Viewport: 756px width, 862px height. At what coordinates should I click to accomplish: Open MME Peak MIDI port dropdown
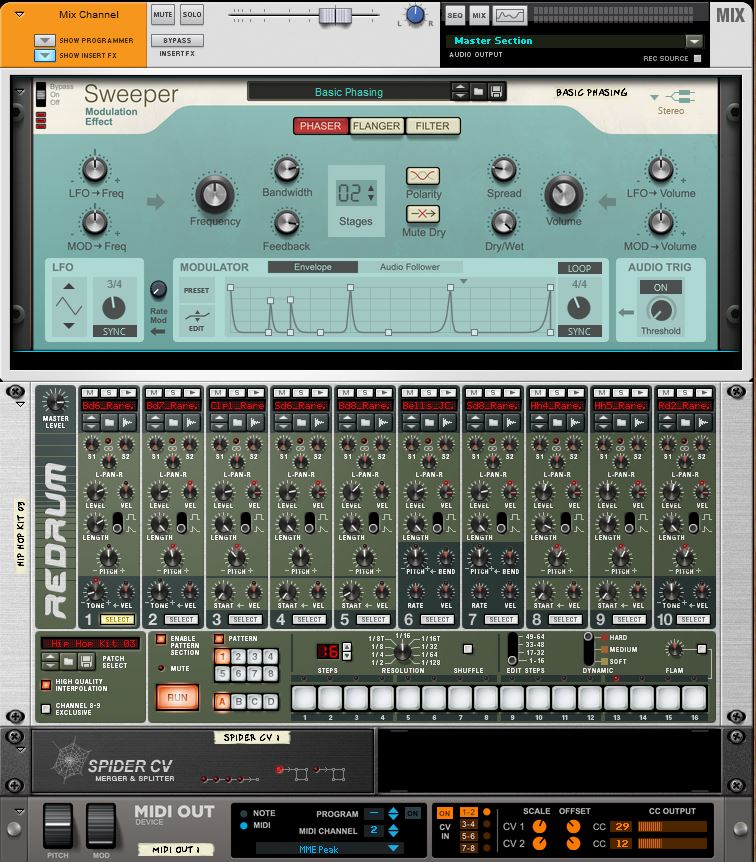coord(393,849)
